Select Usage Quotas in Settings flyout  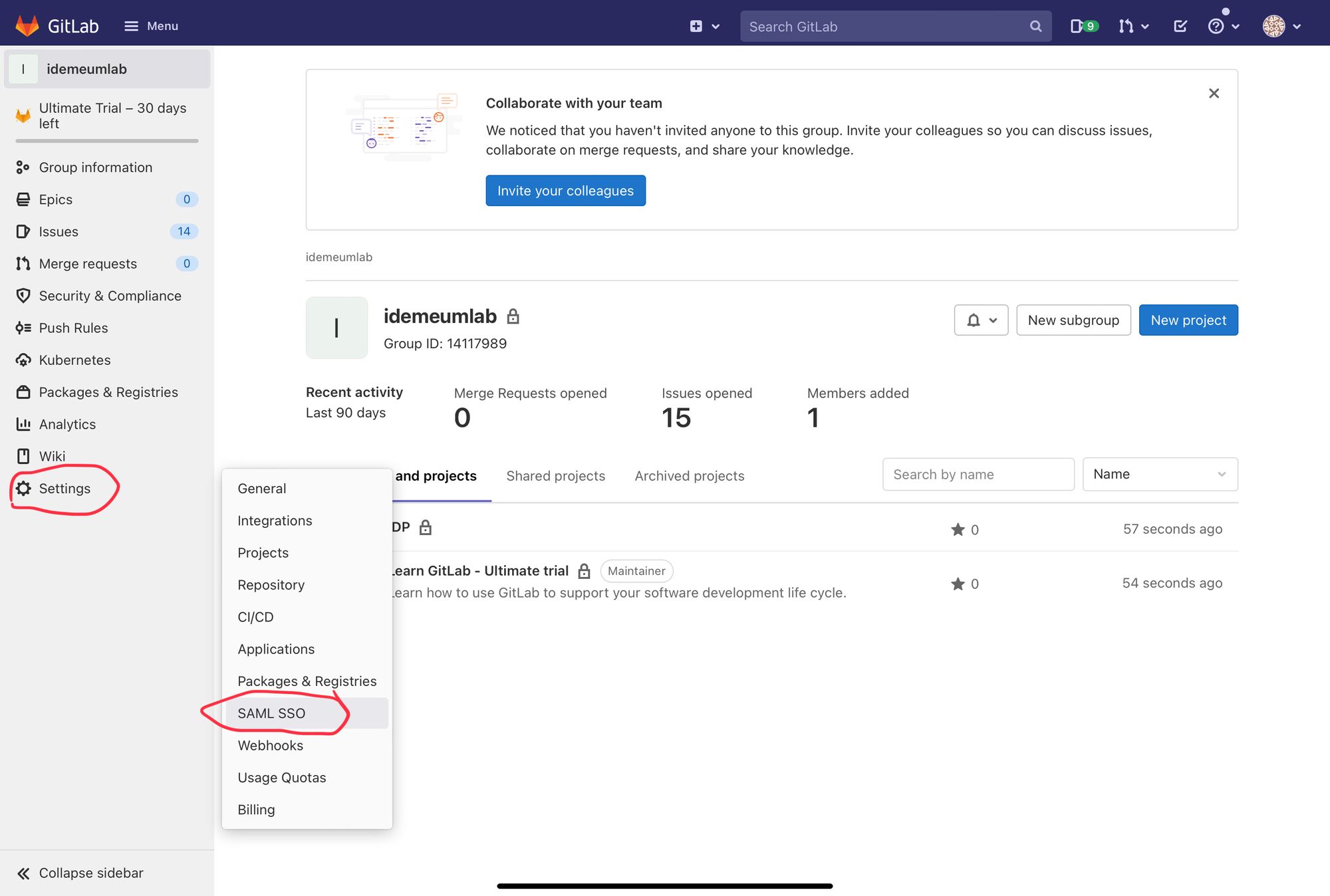click(x=307, y=778)
